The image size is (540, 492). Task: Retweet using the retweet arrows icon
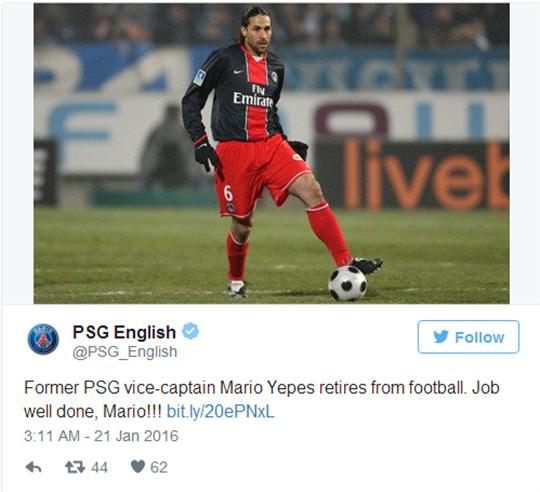point(75,467)
